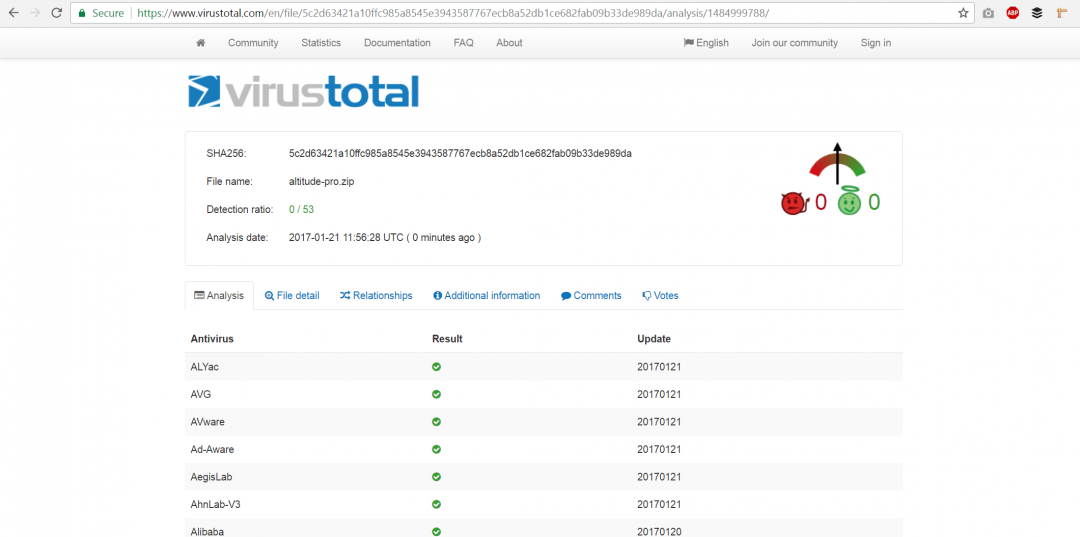Click the red malicious vote count
This screenshot has width=1080, height=537.
pyautogui.click(x=820, y=202)
